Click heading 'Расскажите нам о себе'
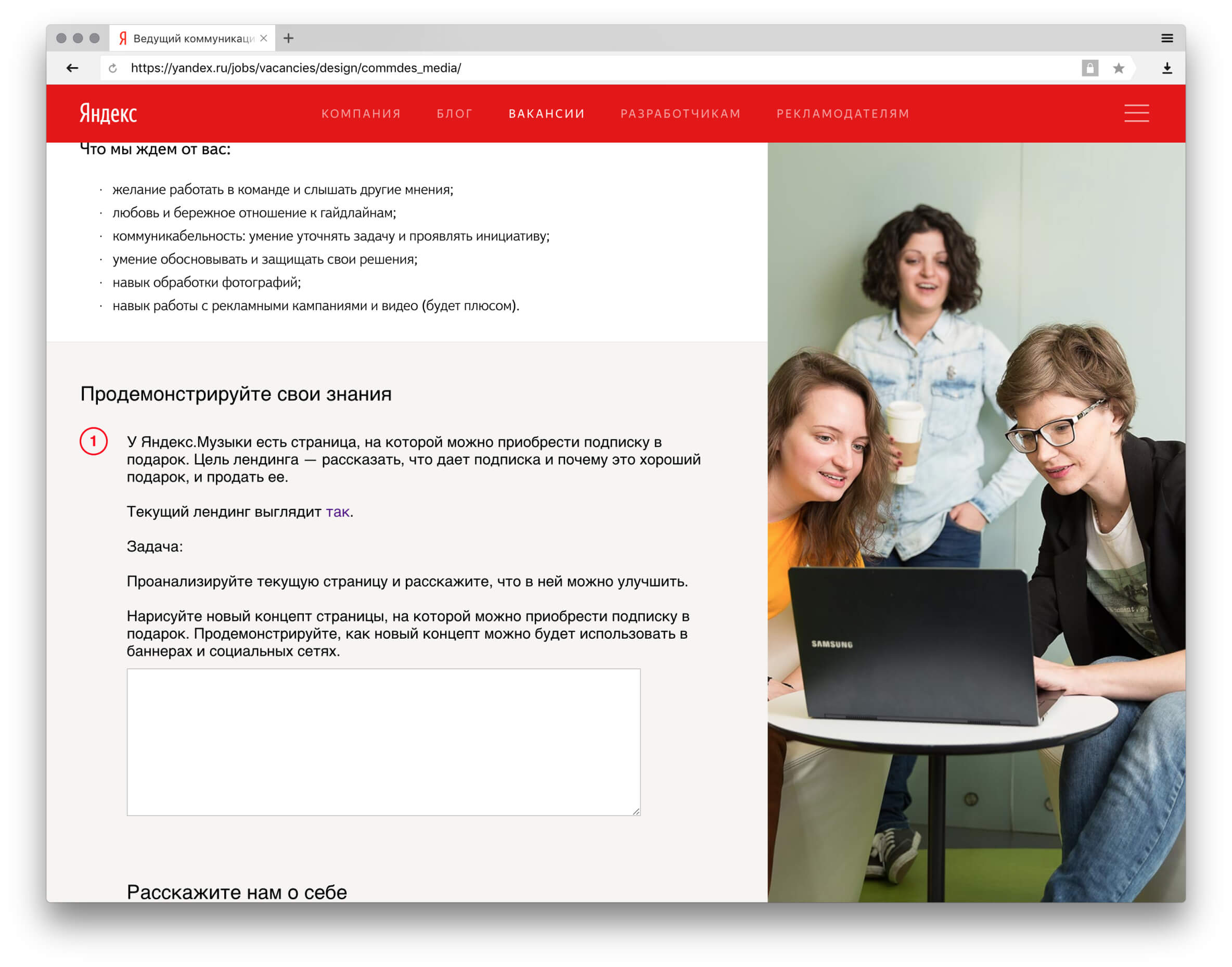 pyautogui.click(x=237, y=892)
